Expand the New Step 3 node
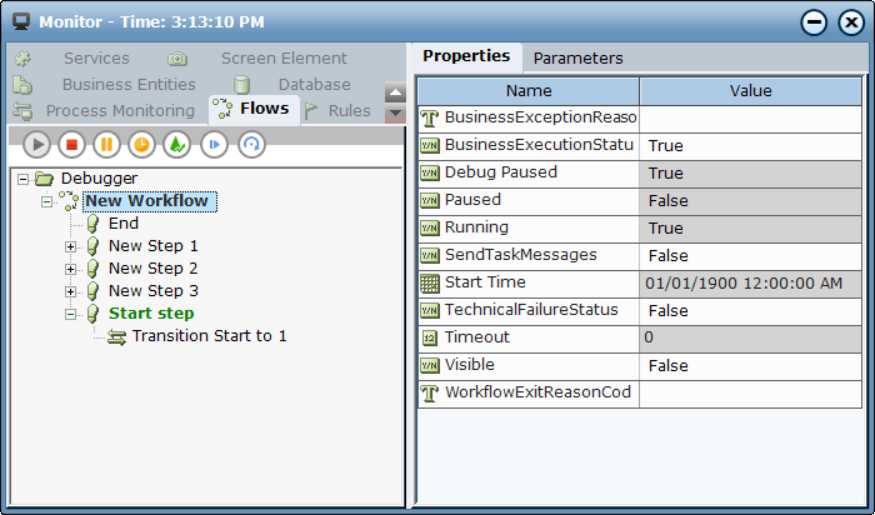Screen dimensions: 875x515 pyautogui.click(x=71, y=292)
